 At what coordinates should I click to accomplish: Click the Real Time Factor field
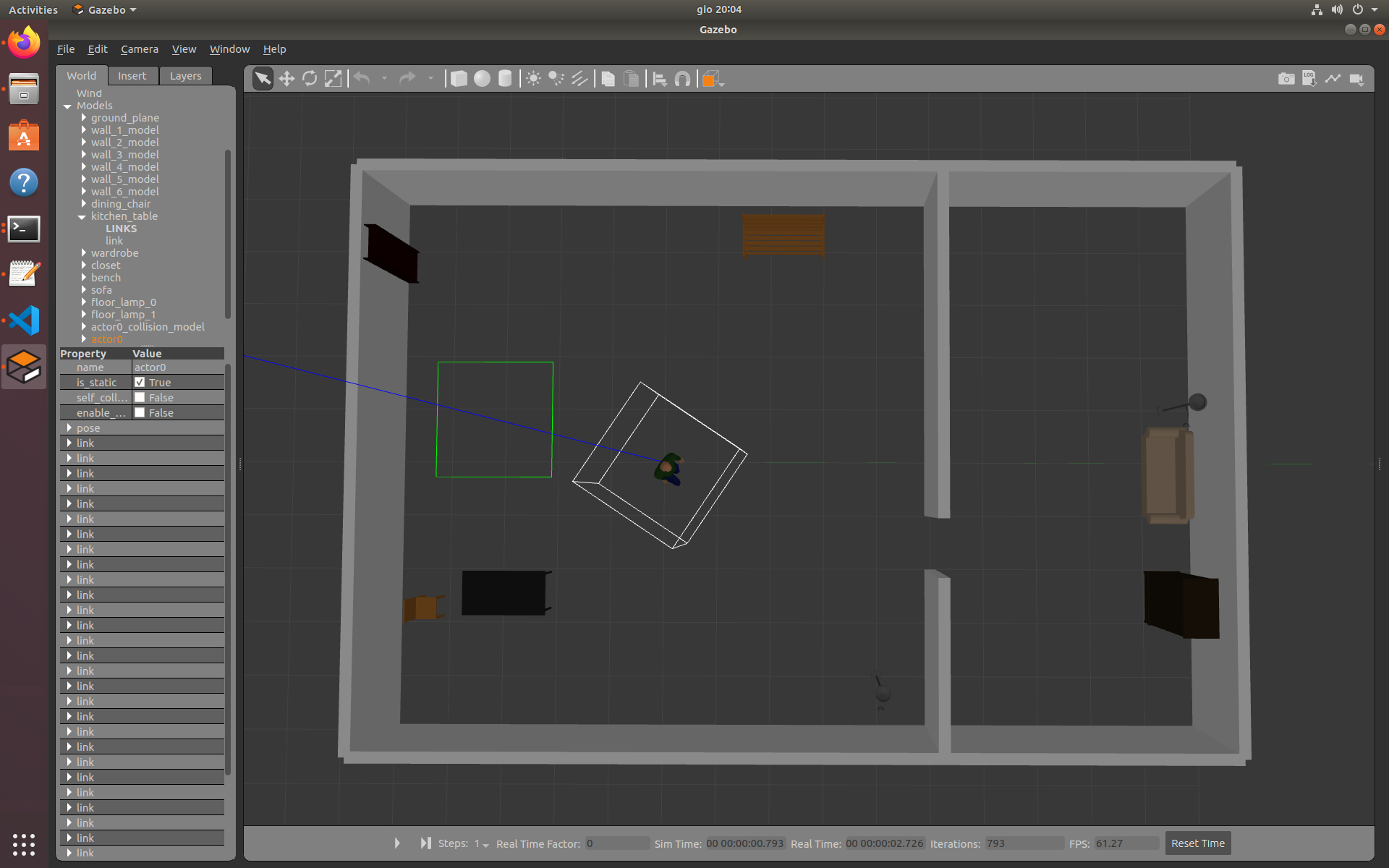coord(617,843)
